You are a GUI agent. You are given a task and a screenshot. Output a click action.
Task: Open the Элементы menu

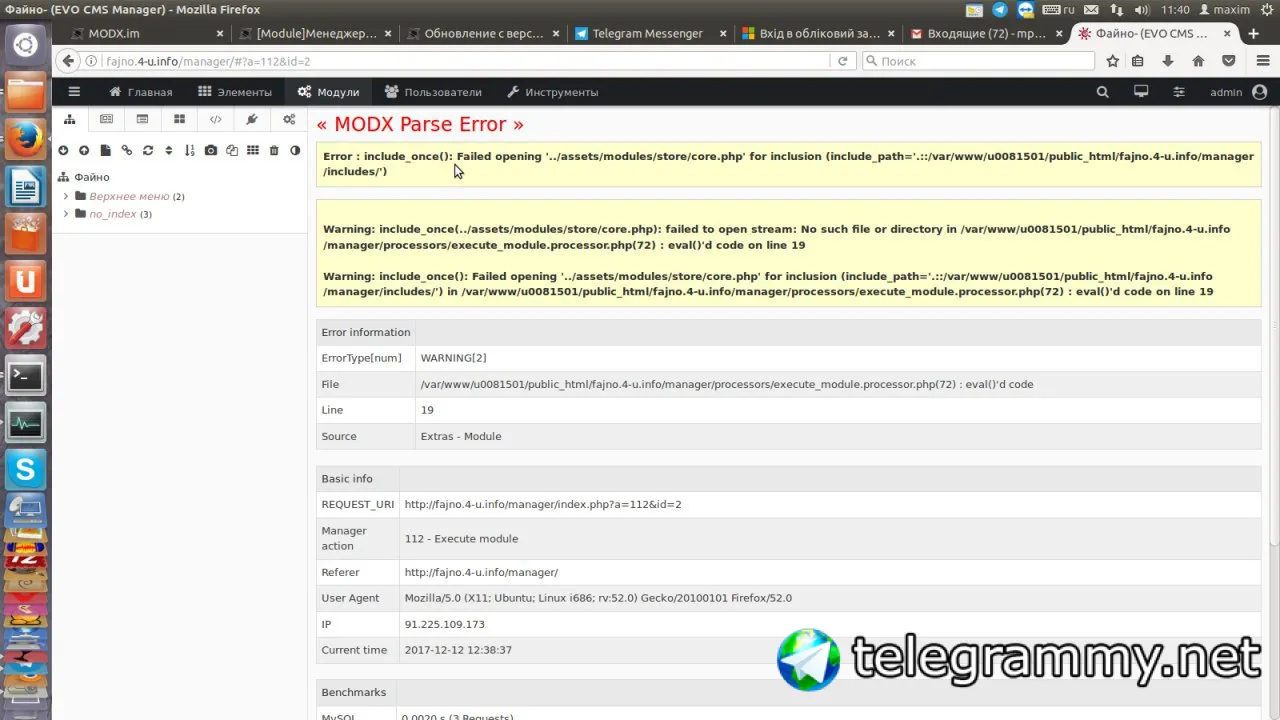(235, 92)
